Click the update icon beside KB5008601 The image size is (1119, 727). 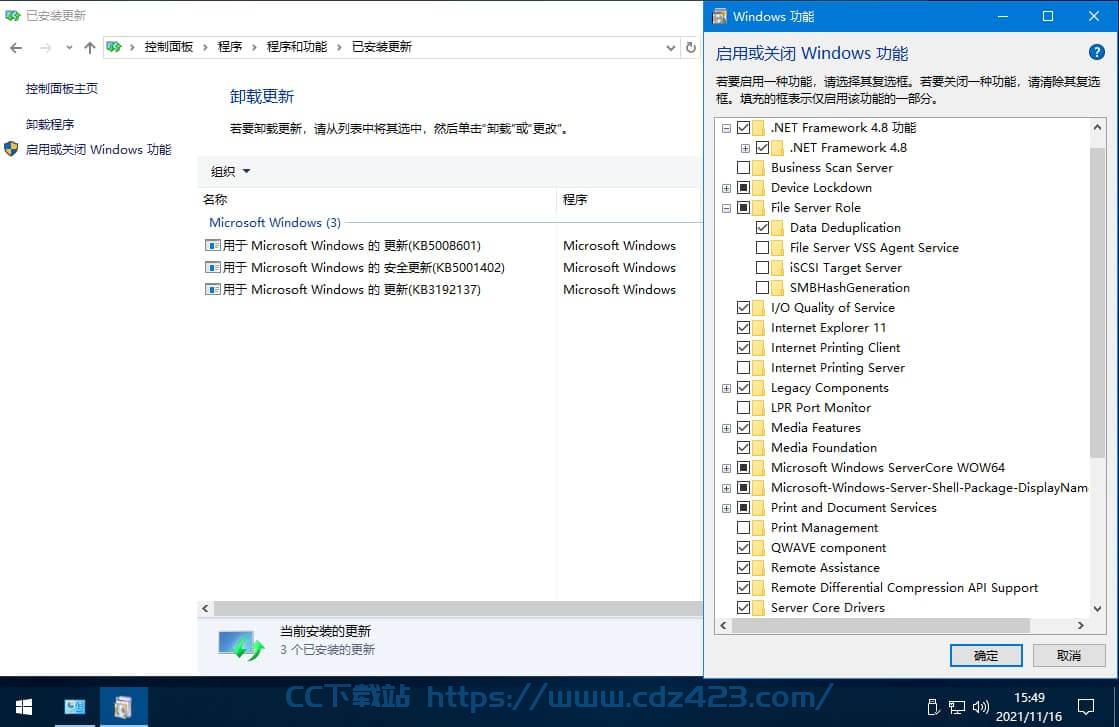[213, 245]
